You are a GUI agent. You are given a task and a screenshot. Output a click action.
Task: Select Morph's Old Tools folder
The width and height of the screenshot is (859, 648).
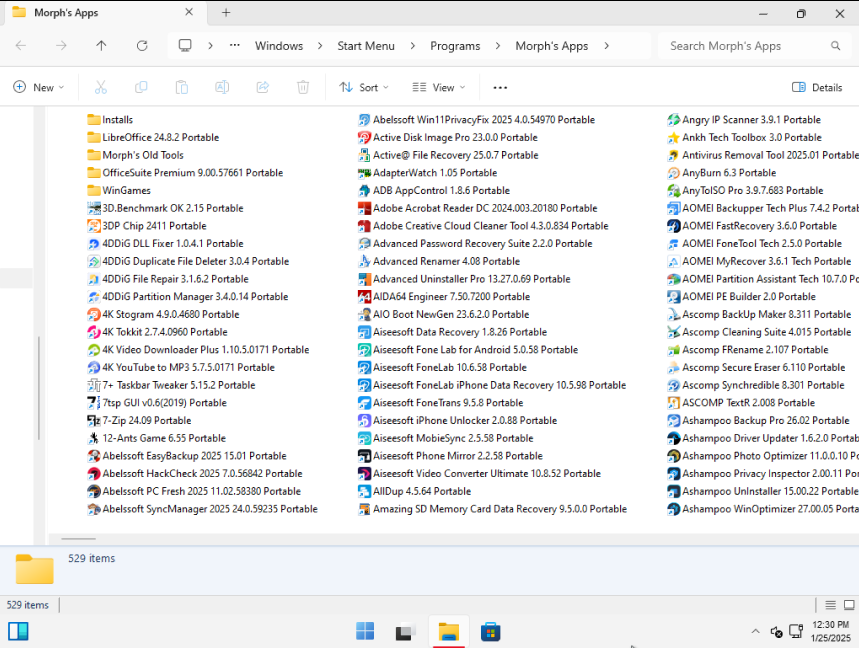(x=135, y=155)
